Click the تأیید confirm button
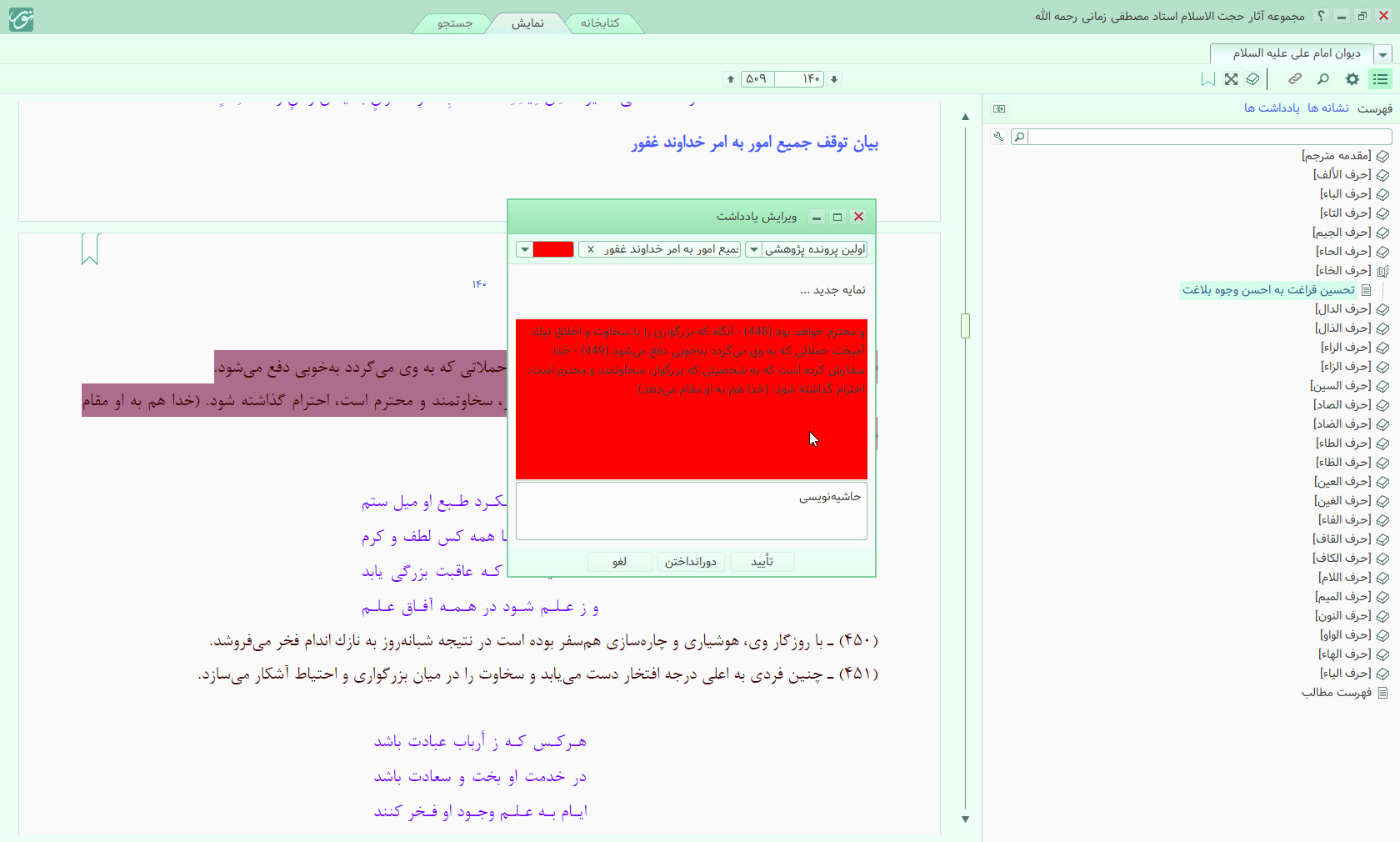 (762, 562)
